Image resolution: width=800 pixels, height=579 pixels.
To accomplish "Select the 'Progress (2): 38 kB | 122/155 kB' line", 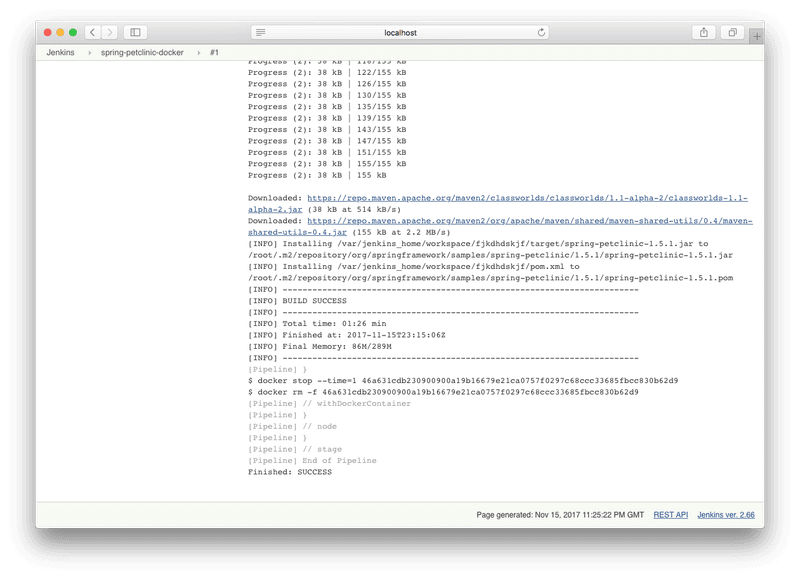I will [x=327, y=72].
